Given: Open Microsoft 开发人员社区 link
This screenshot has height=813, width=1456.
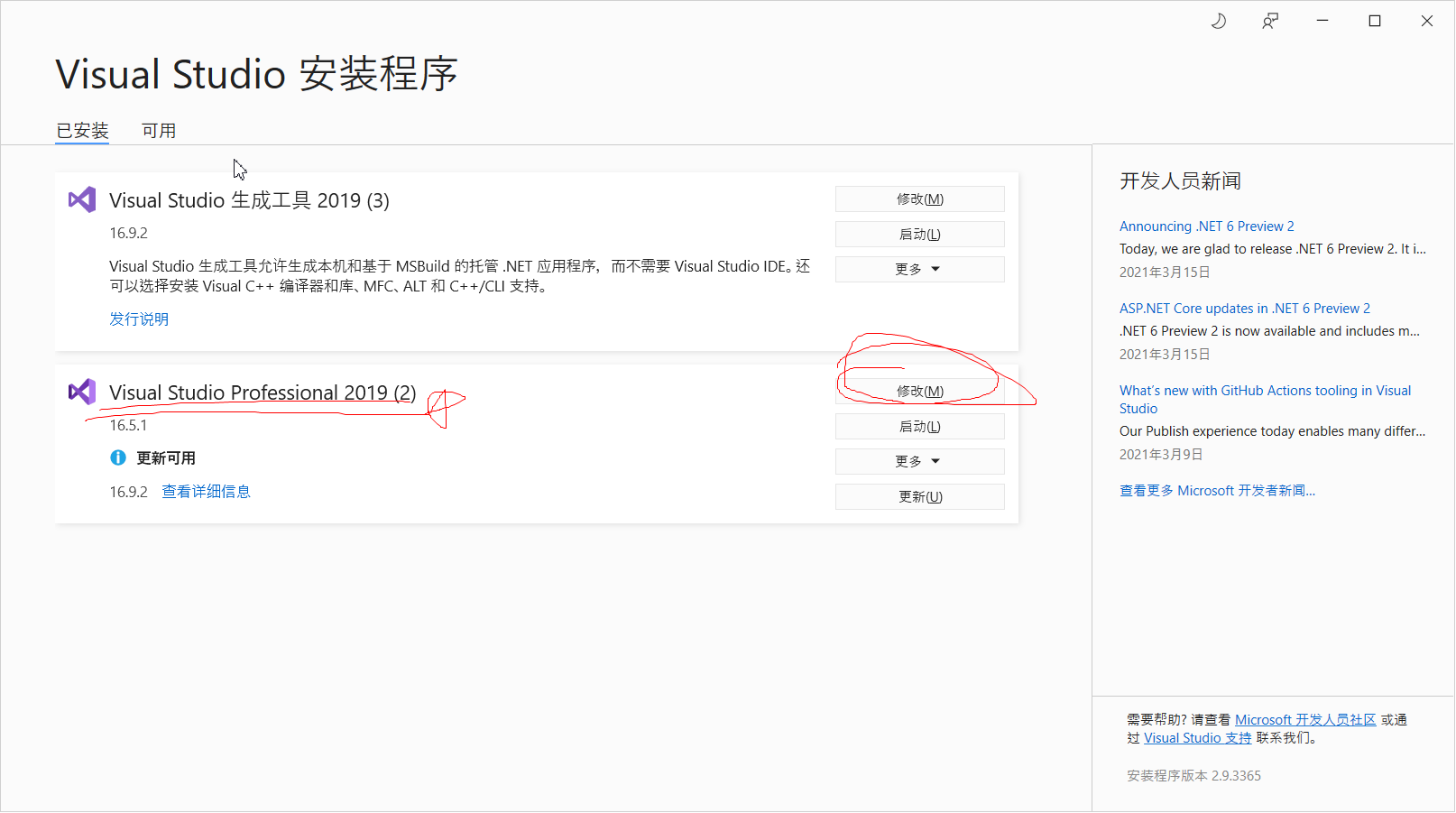Looking at the screenshot, I should click(x=1305, y=719).
